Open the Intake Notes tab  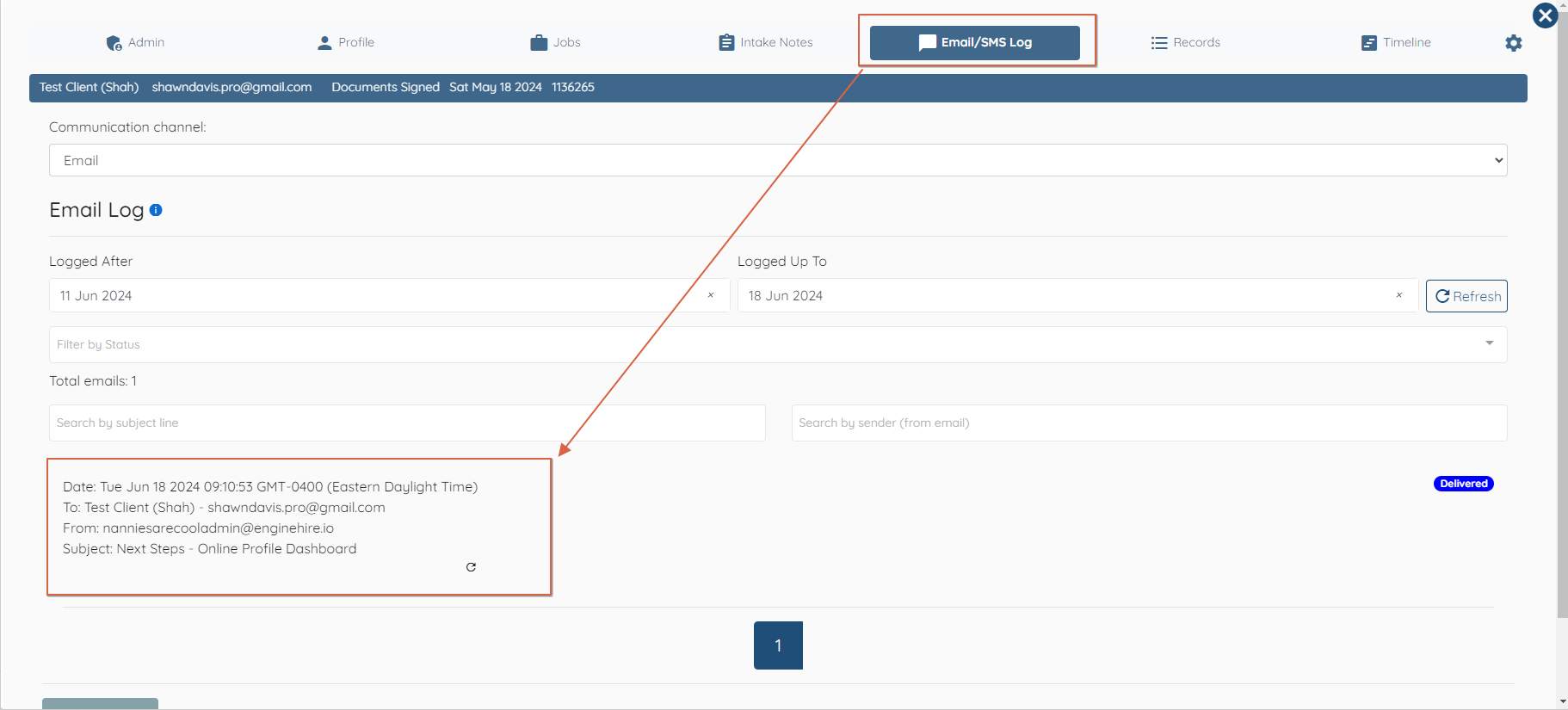[766, 42]
